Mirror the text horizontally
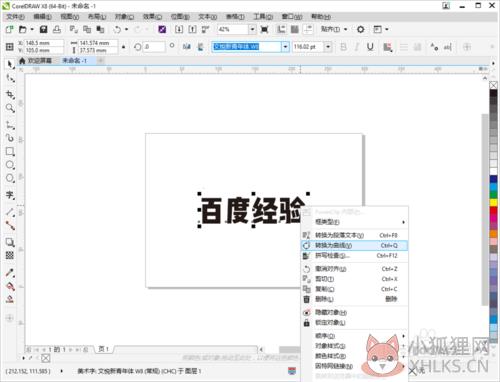500x382 pixels. pyautogui.click(x=187, y=47)
